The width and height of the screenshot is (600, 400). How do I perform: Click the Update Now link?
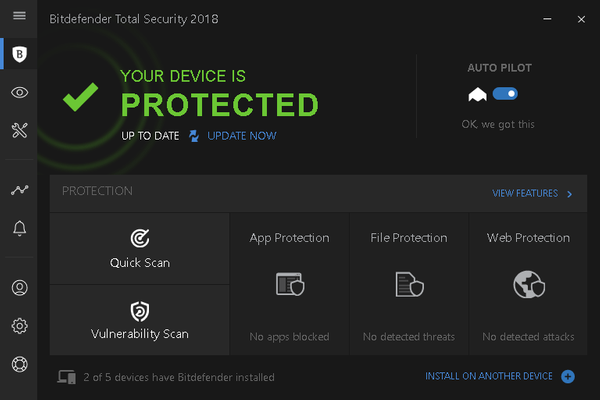[x=241, y=136]
